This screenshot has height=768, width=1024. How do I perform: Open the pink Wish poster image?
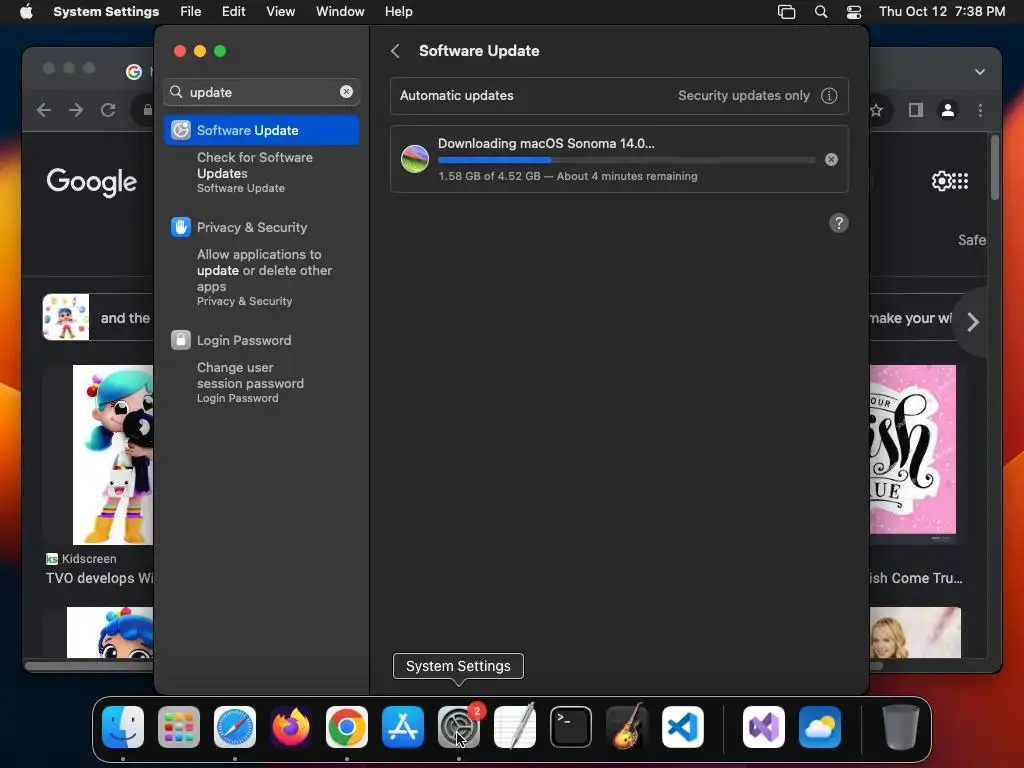pos(913,449)
